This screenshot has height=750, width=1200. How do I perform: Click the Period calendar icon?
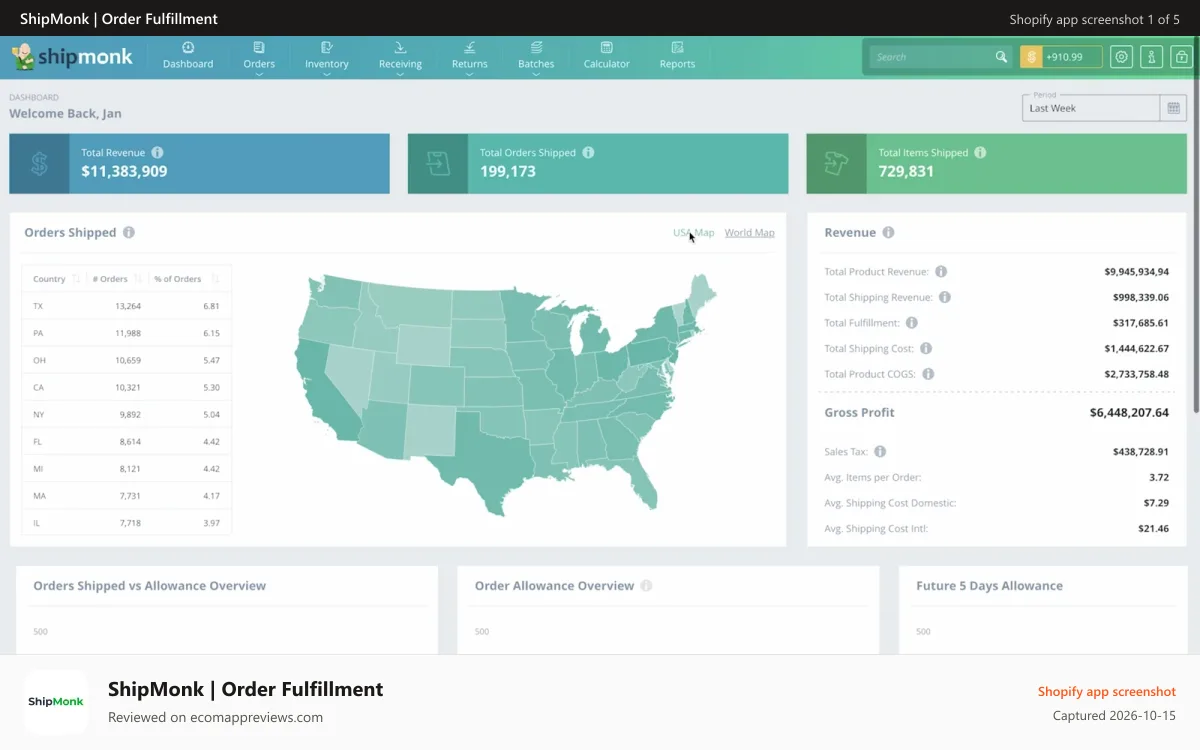point(1174,108)
